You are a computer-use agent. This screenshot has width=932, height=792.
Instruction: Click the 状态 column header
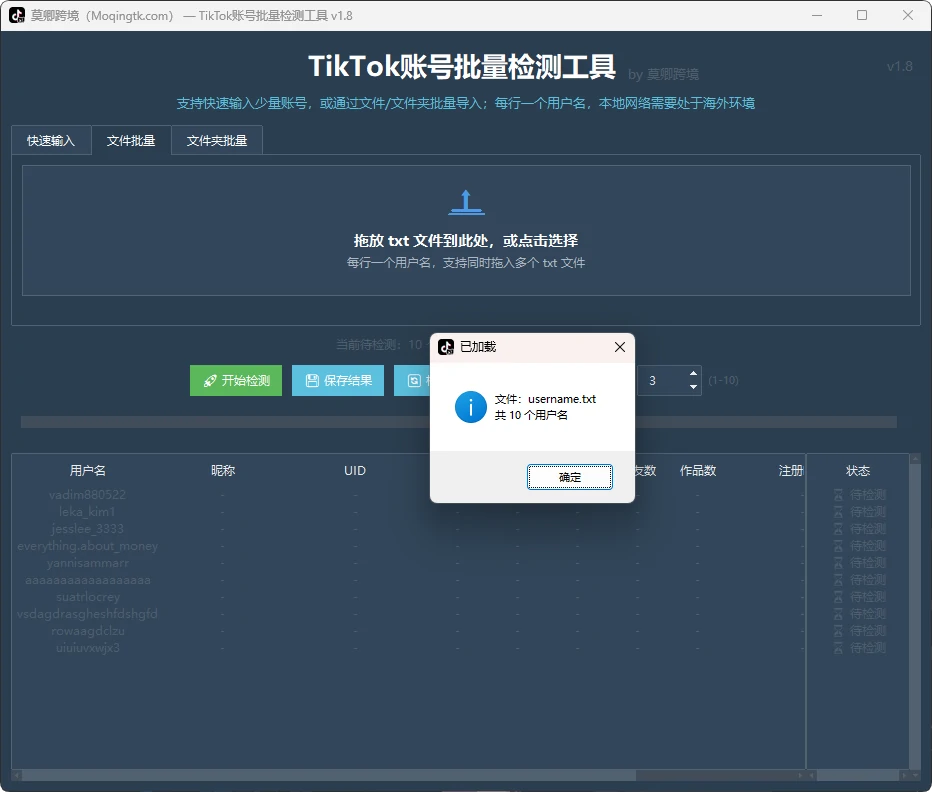(858, 471)
